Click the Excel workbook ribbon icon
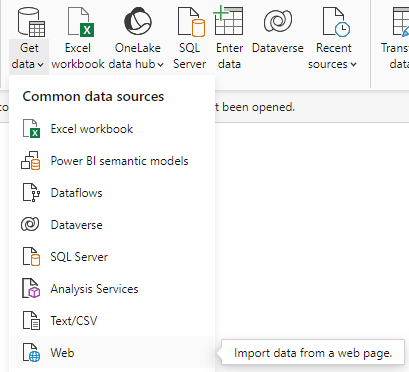 pyautogui.click(x=81, y=22)
